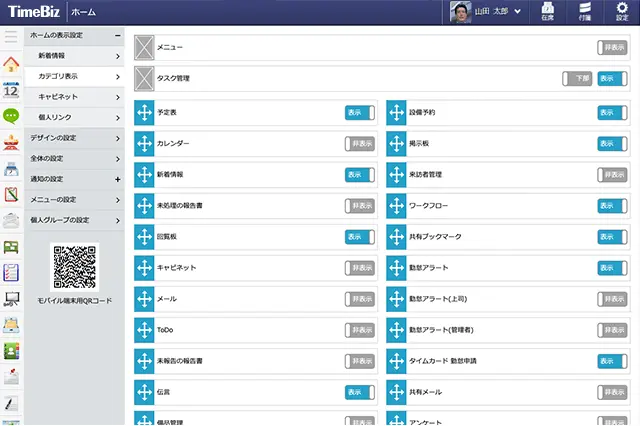Select 新着情報 in the settings menu
The width and height of the screenshot is (640, 426).
point(75,56)
